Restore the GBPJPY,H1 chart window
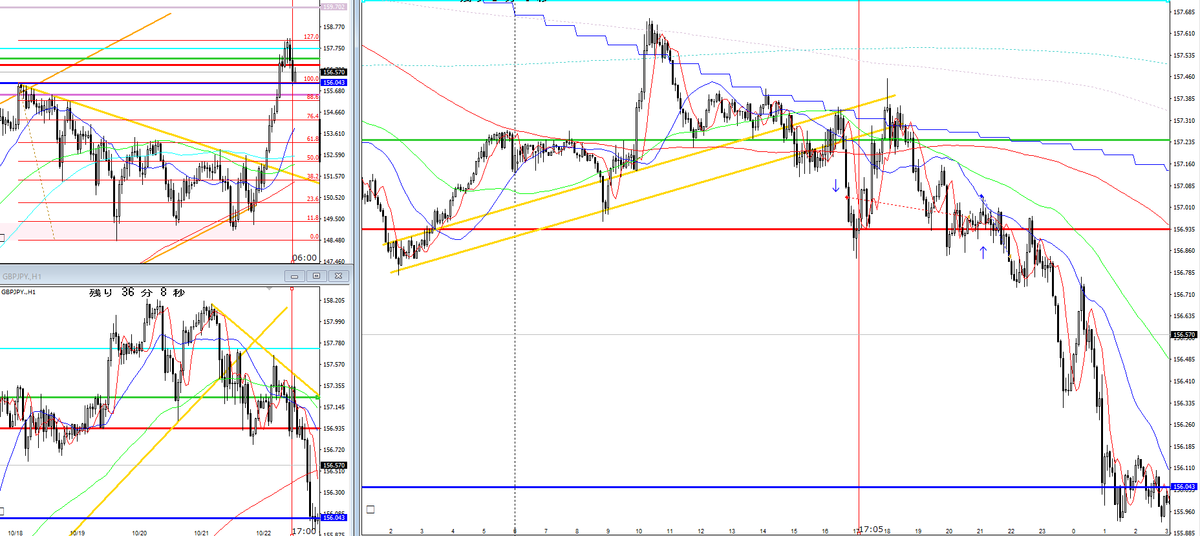The image size is (1200, 536). (315, 274)
